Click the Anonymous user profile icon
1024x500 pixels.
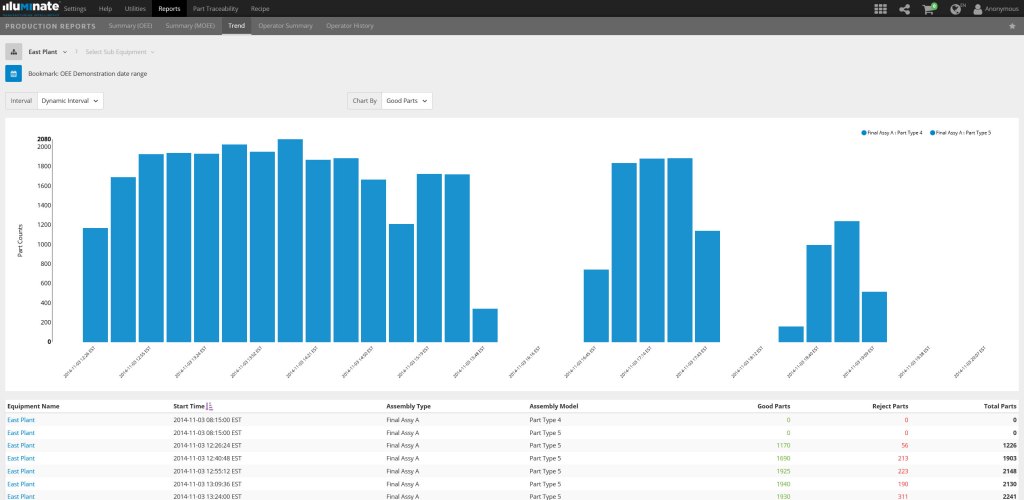[x=978, y=9]
